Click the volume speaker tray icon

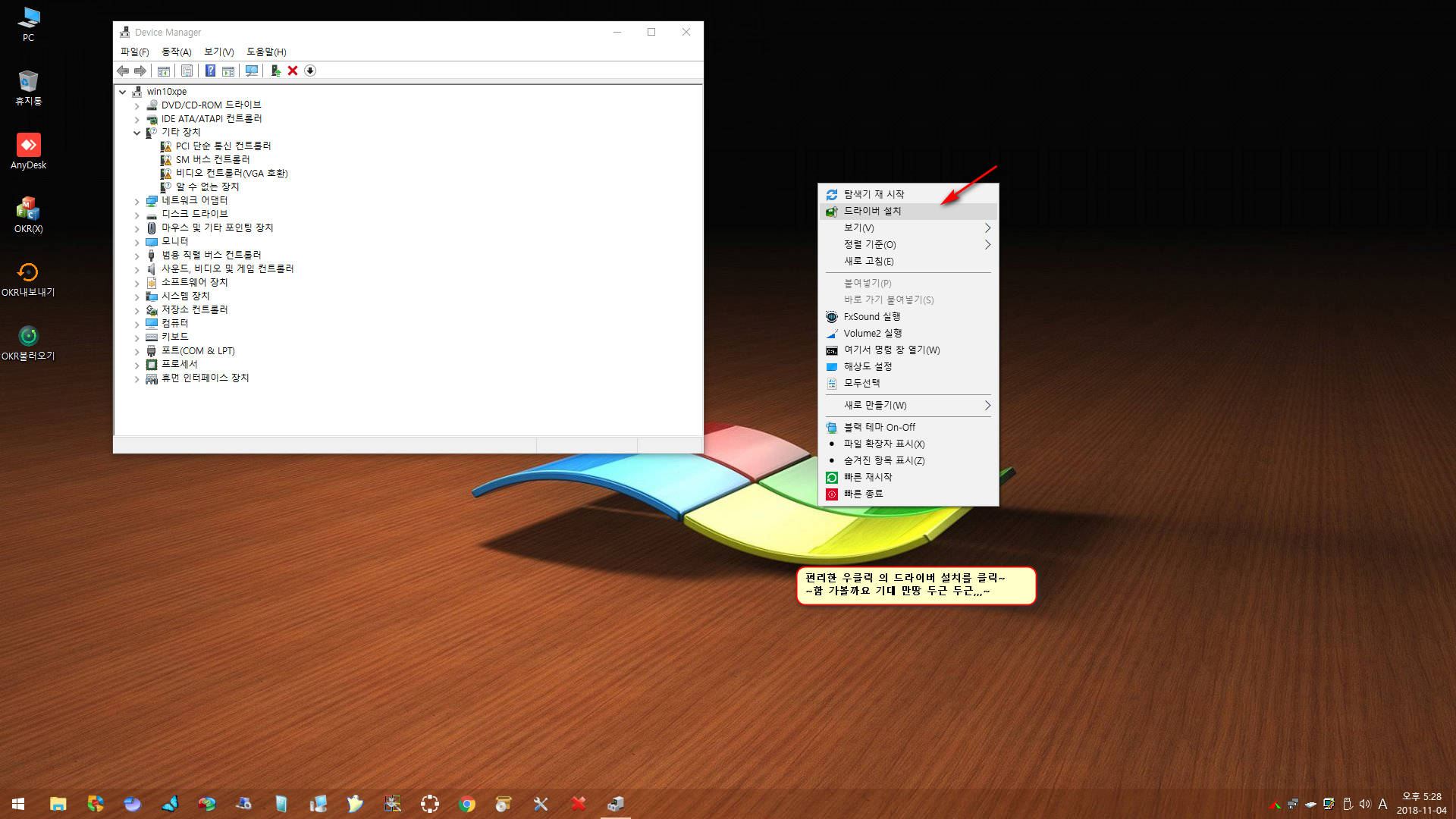(x=1365, y=804)
